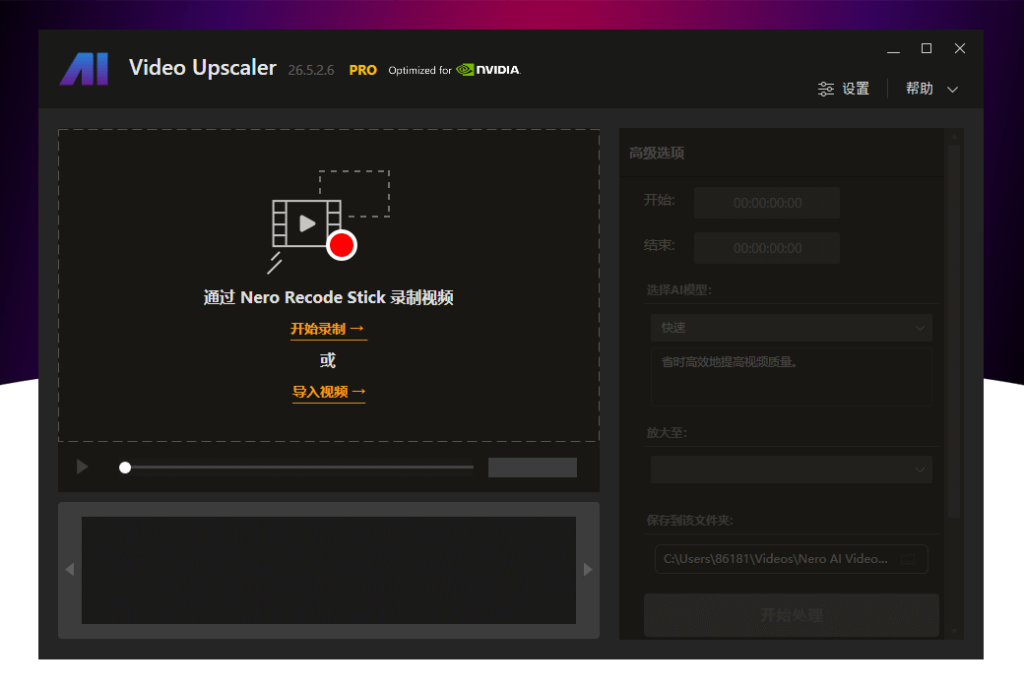
Task: Click the record video illustration icon
Action: point(328,221)
